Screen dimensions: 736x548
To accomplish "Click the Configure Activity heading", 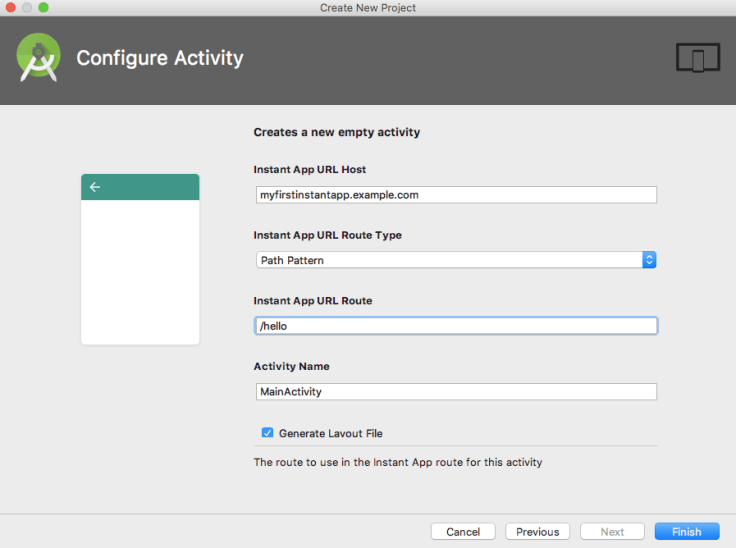I will click(160, 58).
